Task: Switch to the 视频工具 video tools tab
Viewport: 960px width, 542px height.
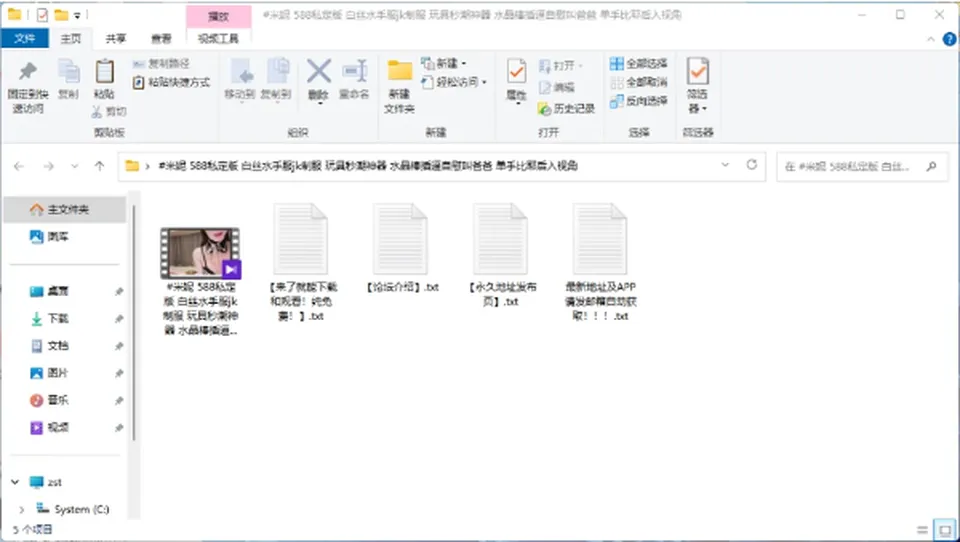Action: click(219, 39)
